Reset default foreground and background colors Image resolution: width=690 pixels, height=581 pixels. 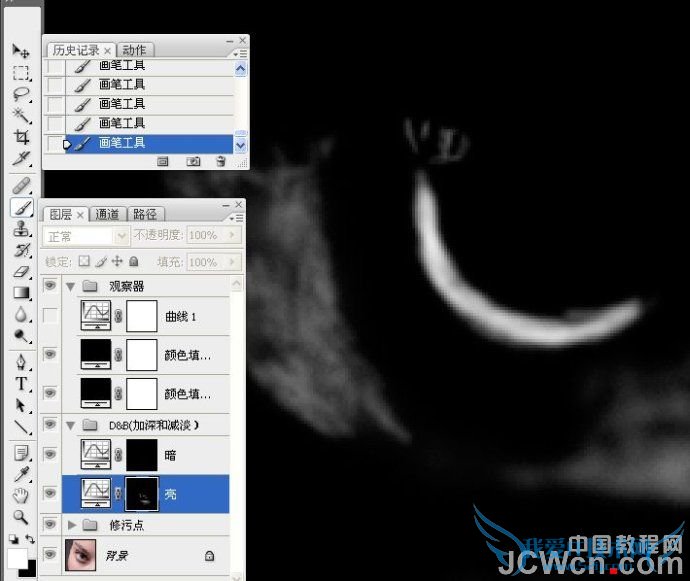click(14, 539)
